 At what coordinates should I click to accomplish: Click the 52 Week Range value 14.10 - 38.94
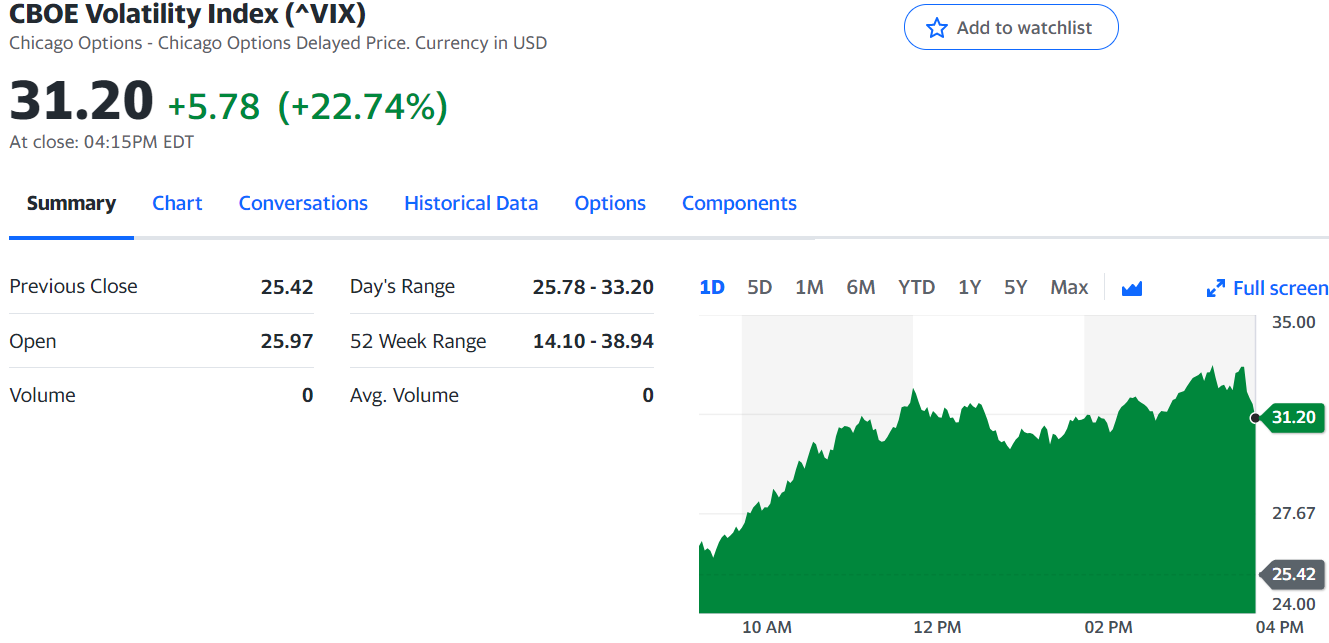tap(593, 341)
